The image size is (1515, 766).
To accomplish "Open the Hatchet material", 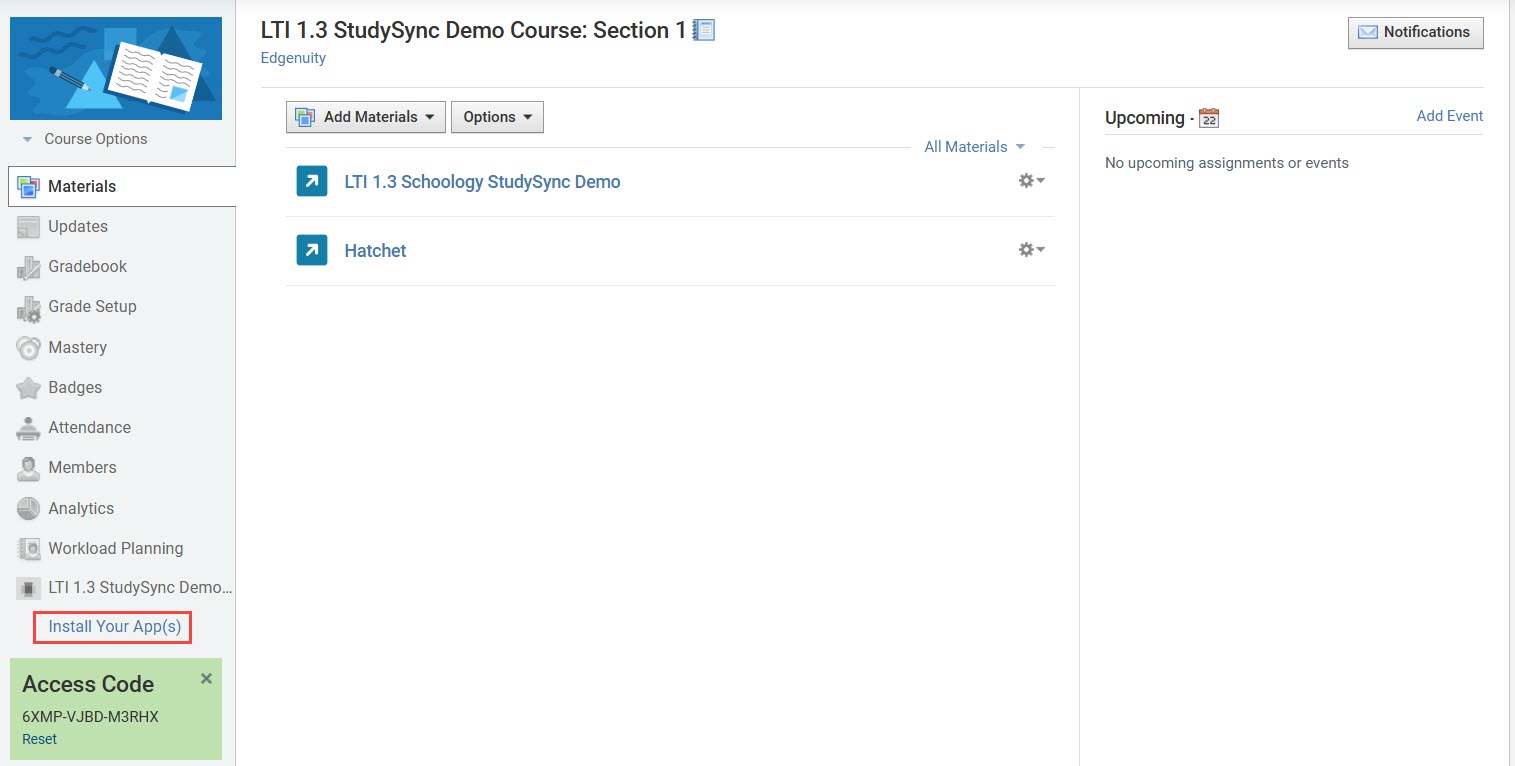I will pos(375,251).
